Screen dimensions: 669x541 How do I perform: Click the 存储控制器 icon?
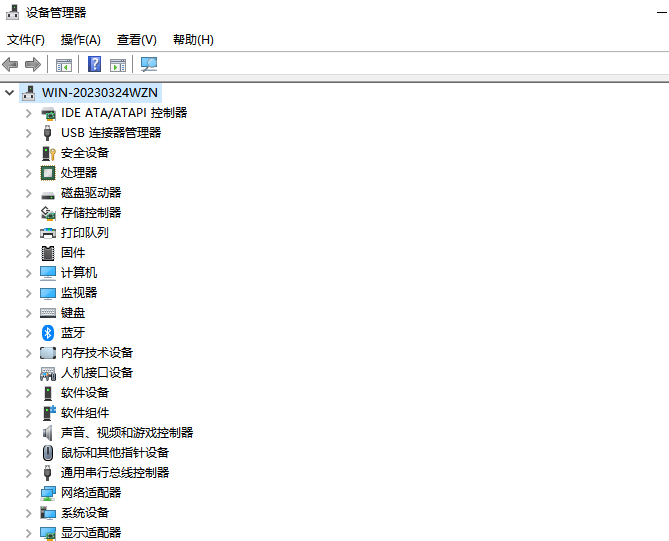(x=48, y=213)
